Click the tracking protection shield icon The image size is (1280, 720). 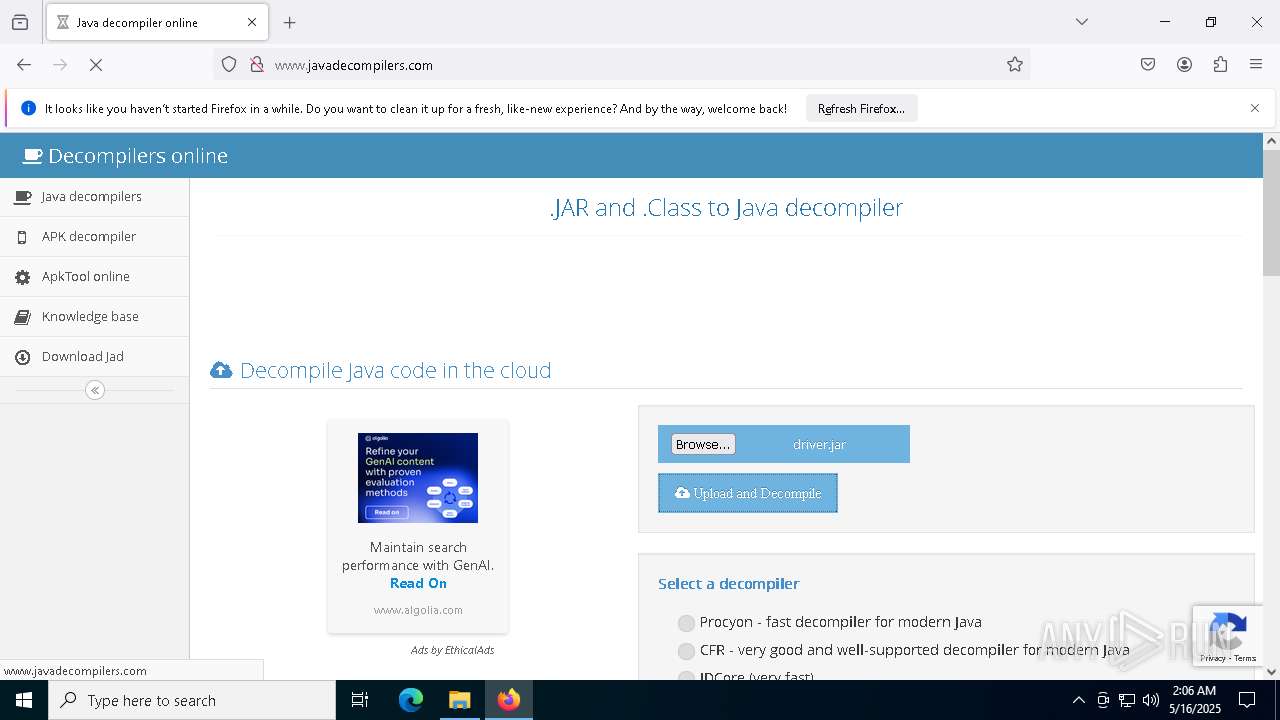click(x=229, y=65)
